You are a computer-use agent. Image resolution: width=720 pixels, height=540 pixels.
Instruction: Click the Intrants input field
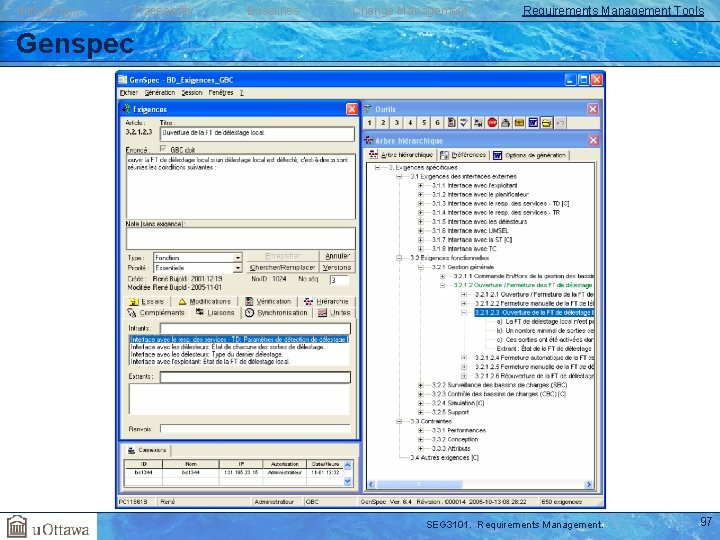[x=255, y=328]
